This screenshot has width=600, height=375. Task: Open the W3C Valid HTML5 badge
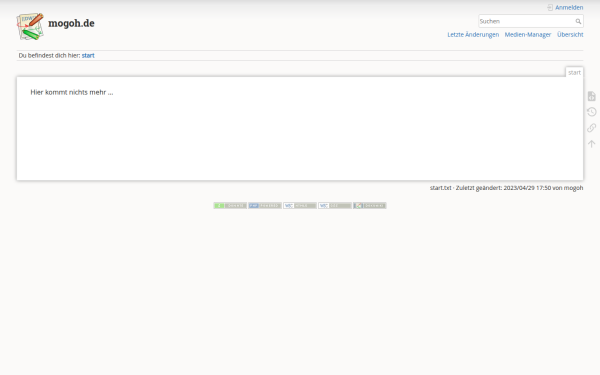(300, 205)
